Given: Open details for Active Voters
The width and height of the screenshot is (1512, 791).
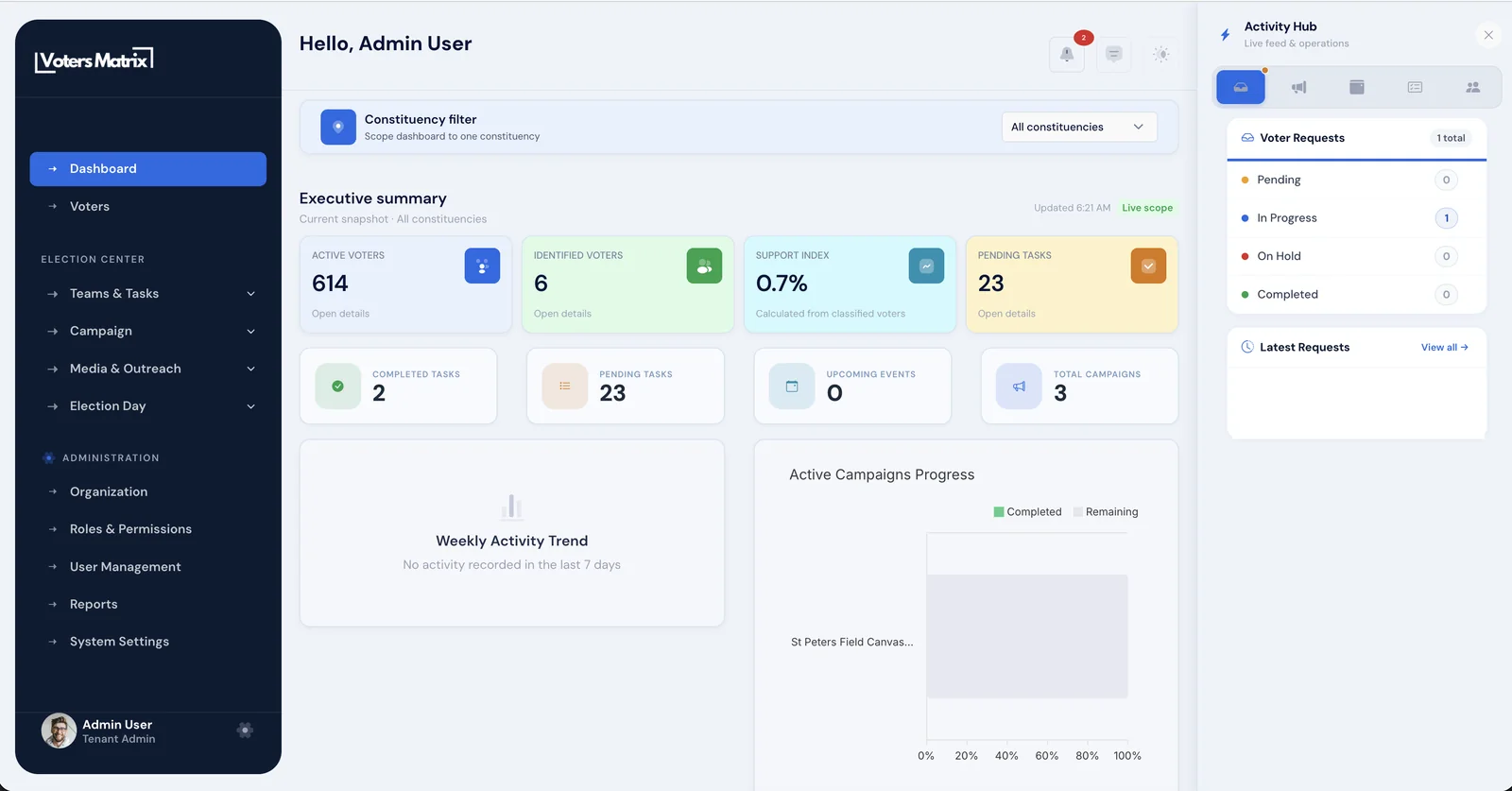Looking at the screenshot, I should point(340,314).
